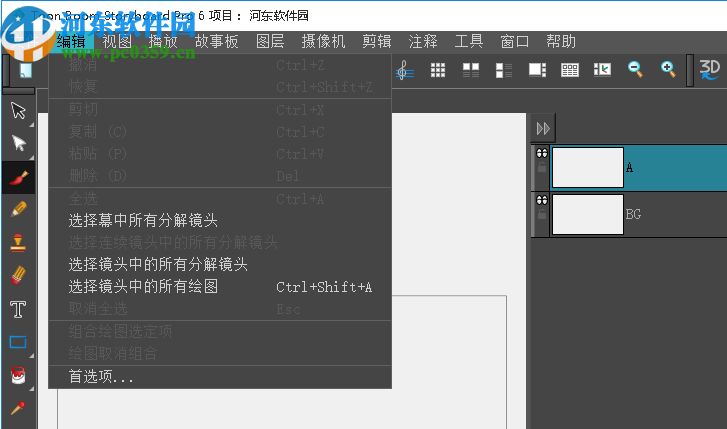Open the 编辑 menu
727x429 pixels.
pyautogui.click(x=70, y=42)
